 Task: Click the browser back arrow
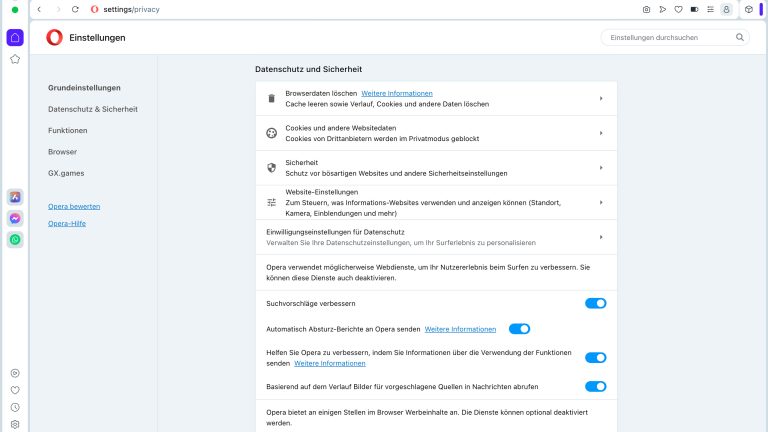[x=39, y=9]
